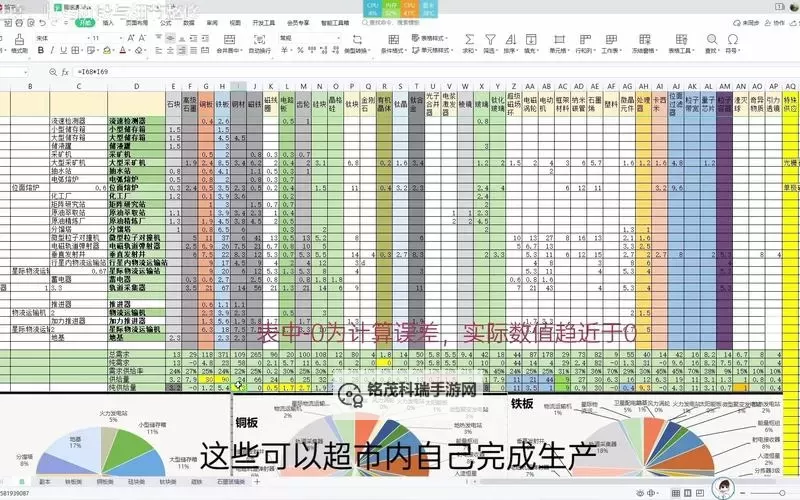The width and height of the screenshot is (800, 500).
Task: Click the Filter funnel (筛选) icon
Action: [490, 39]
